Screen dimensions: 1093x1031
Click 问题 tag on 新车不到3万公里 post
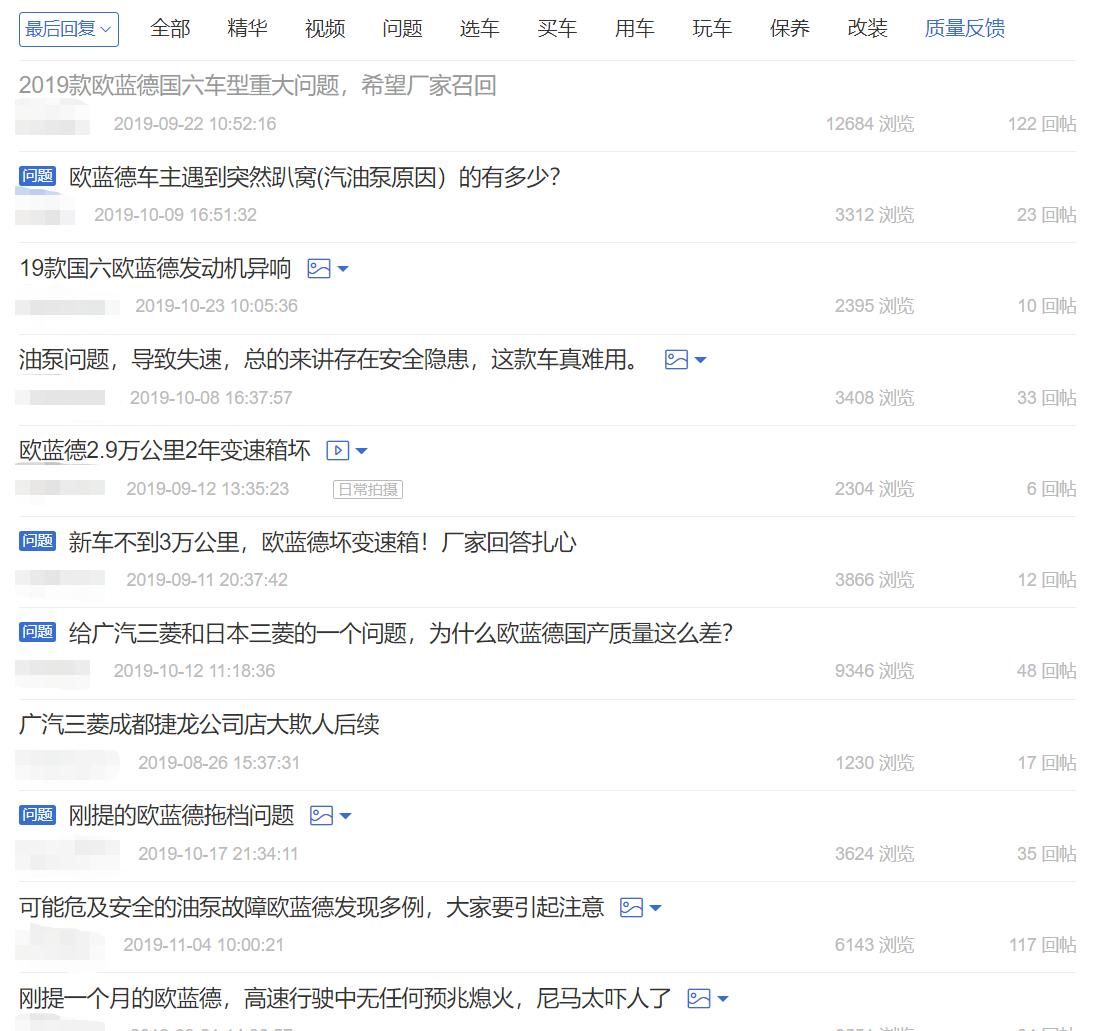coord(38,541)
